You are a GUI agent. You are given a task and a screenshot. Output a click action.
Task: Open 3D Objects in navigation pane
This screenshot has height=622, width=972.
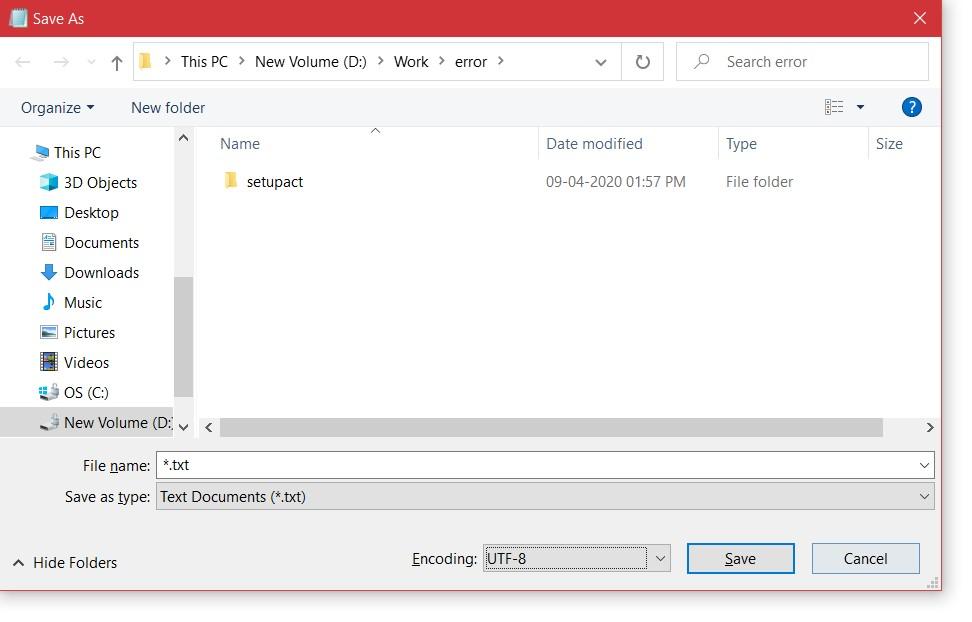[x=100, y=183]
